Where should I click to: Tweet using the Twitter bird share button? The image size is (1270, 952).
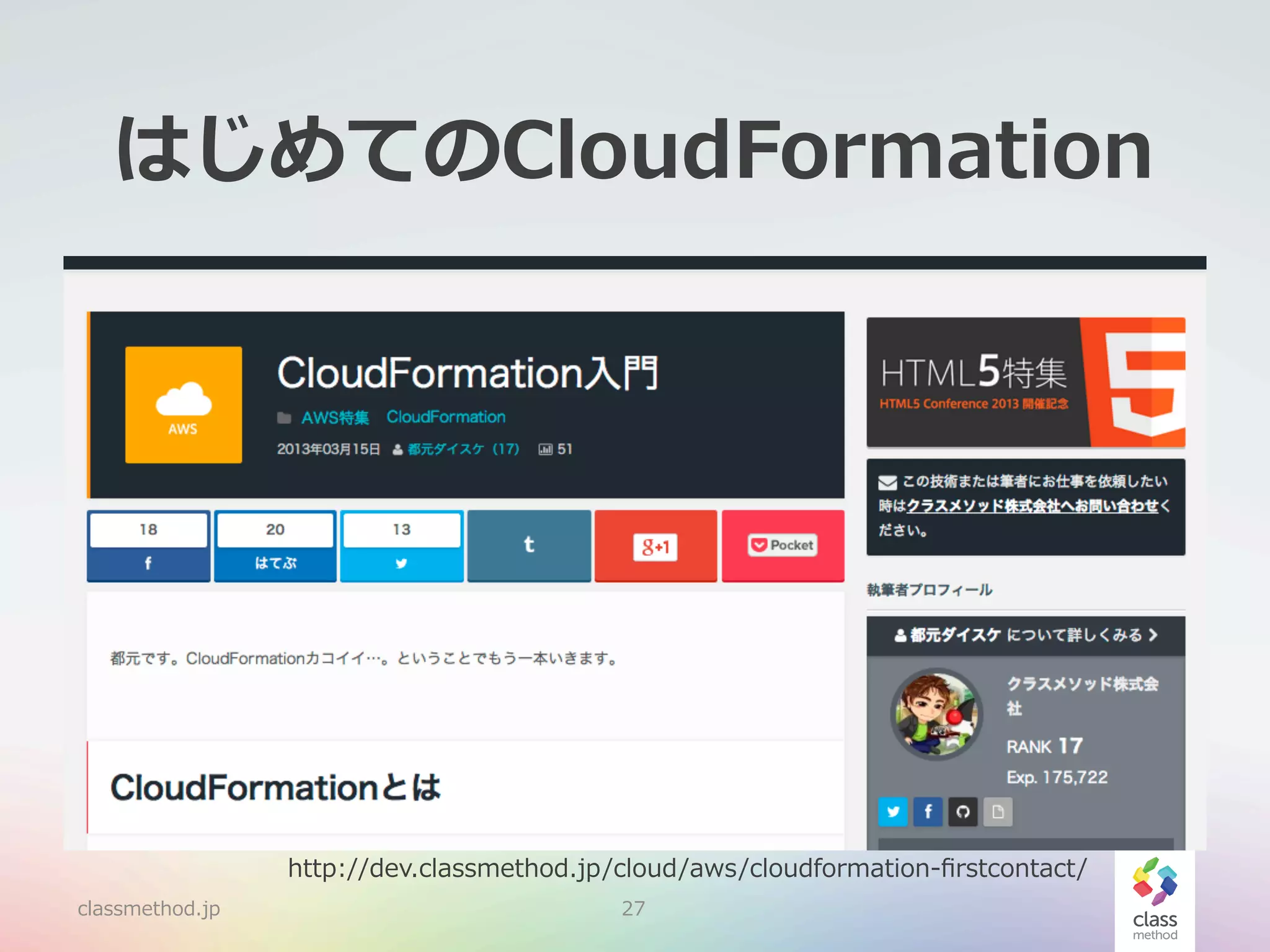(402, 563)
